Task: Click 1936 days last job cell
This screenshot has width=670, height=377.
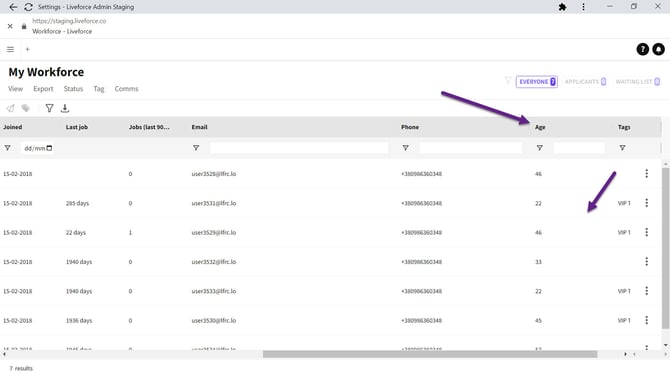Action: coord(79,321)
